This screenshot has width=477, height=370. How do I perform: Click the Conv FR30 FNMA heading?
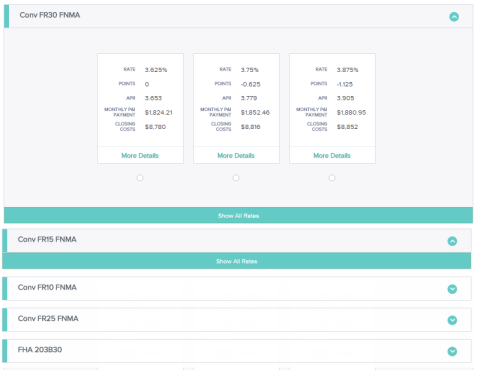[50, 15]
